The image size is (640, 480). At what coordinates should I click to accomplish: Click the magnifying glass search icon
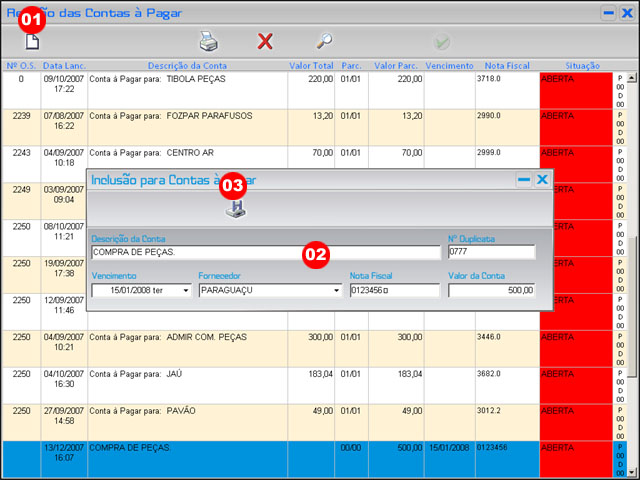[x=324, y=42]
